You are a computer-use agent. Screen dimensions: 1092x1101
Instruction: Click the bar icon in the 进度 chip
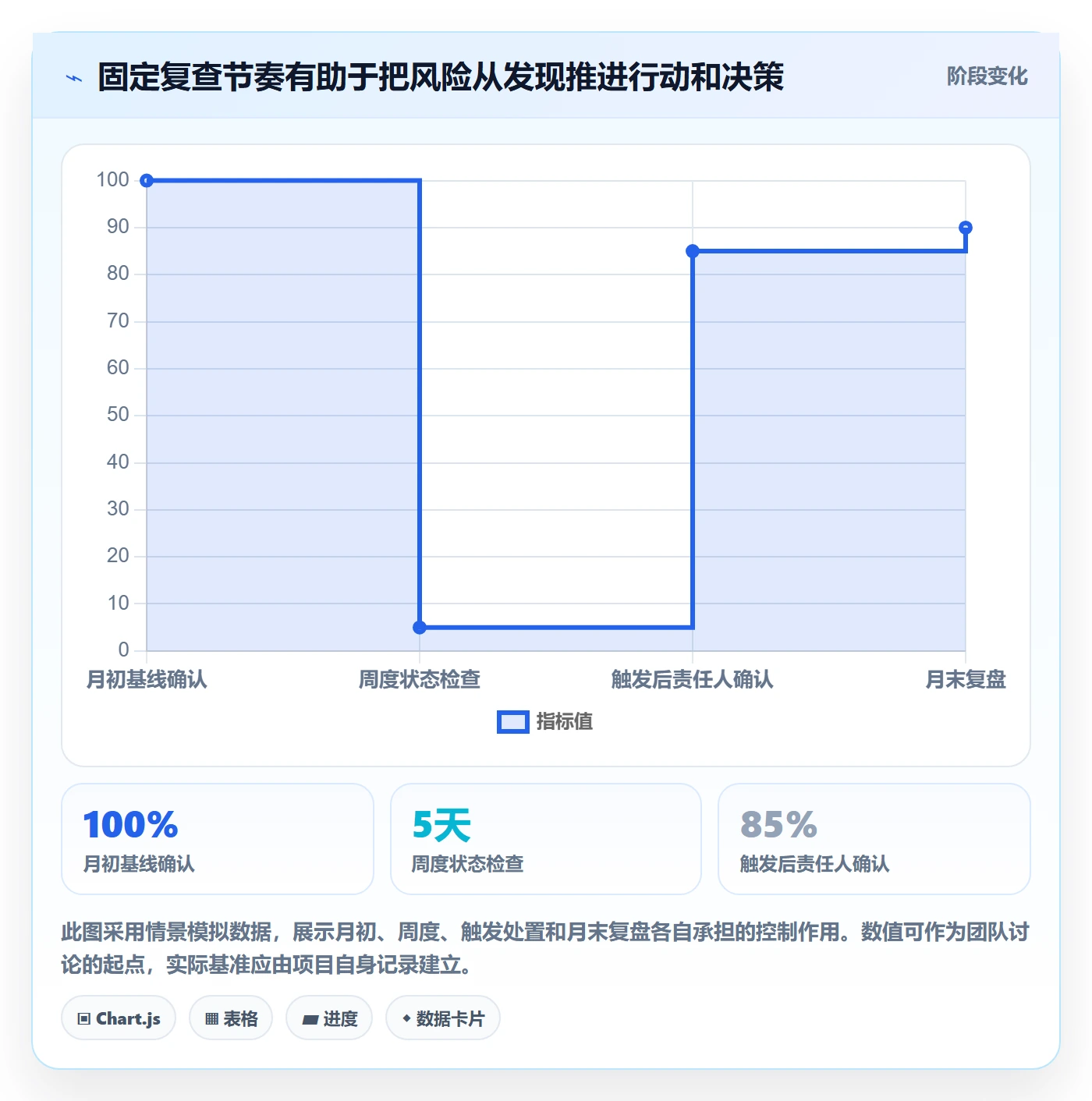tap(310, 1020)
